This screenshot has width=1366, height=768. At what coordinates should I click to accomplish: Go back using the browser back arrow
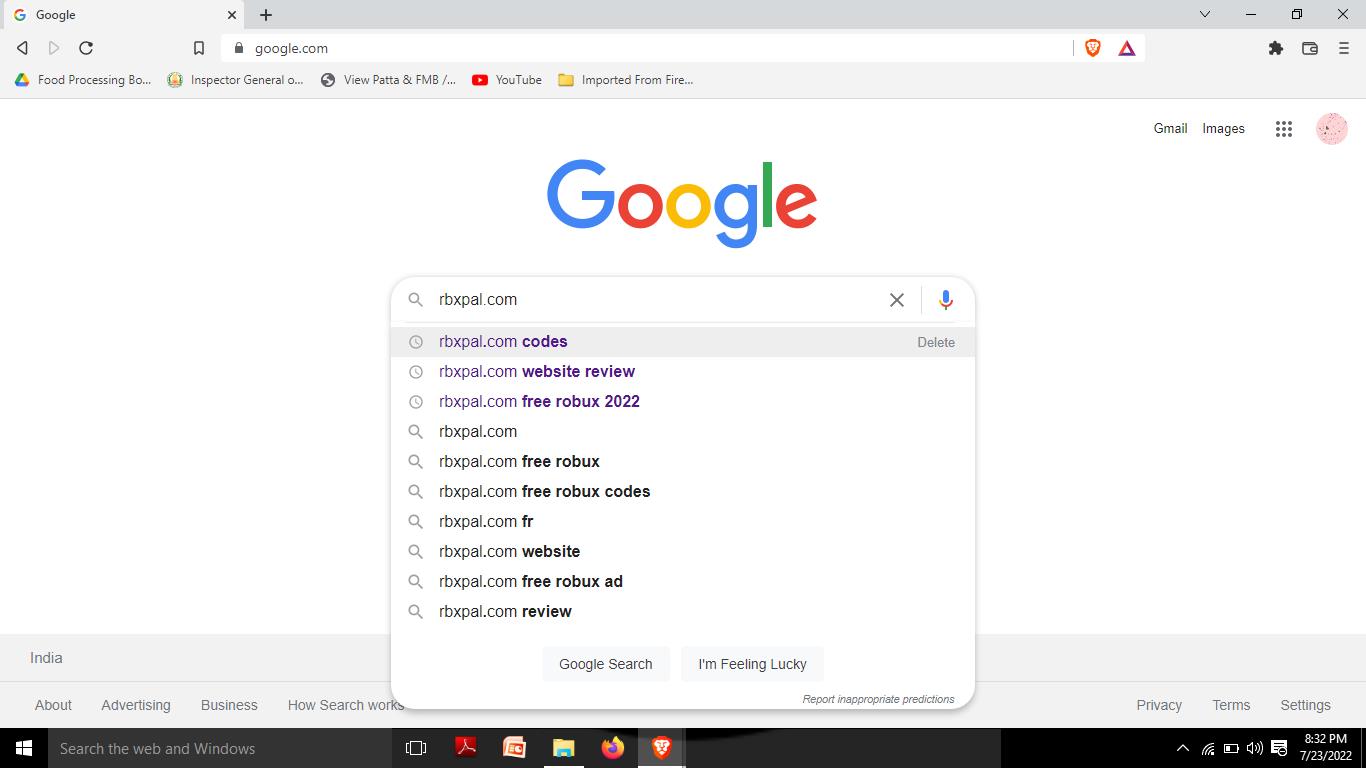[x=22, y=48]
